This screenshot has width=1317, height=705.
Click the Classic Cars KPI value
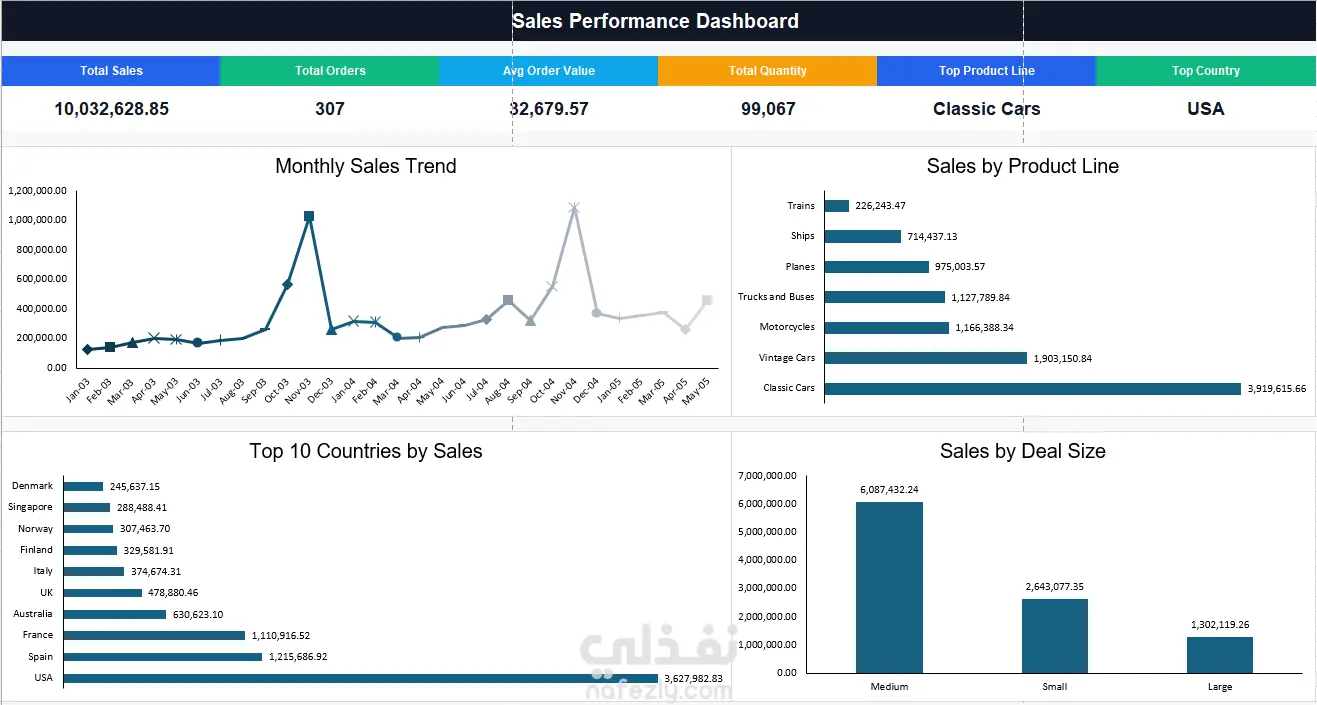pyautogui.click(x=986, y=109)
